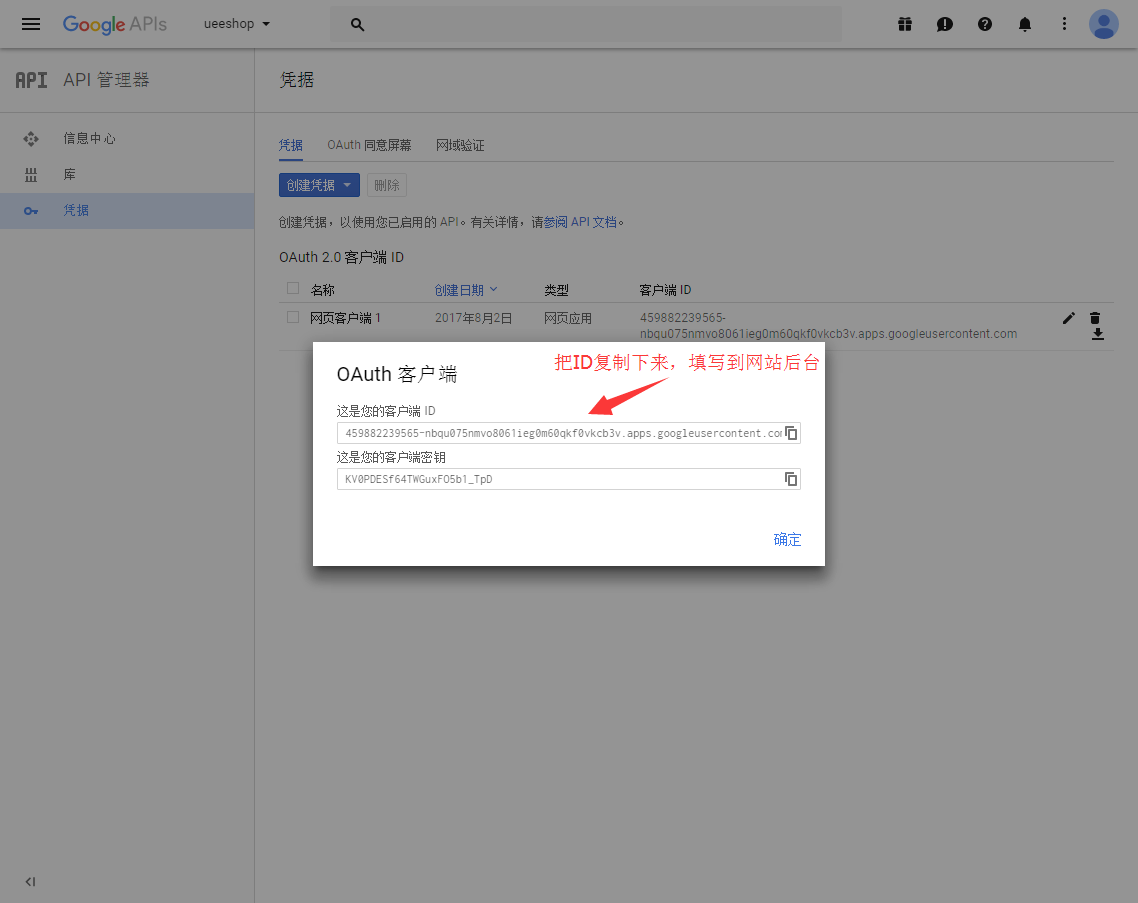The width and height of the screenshot is (1138, 903).
Task: Click the 2017年8月2日 creation date cell
Action: [474, 318]
